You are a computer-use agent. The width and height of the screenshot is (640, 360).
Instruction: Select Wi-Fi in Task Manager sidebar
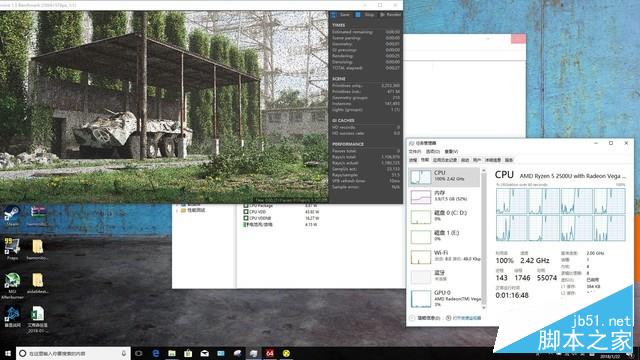[445, 257]
